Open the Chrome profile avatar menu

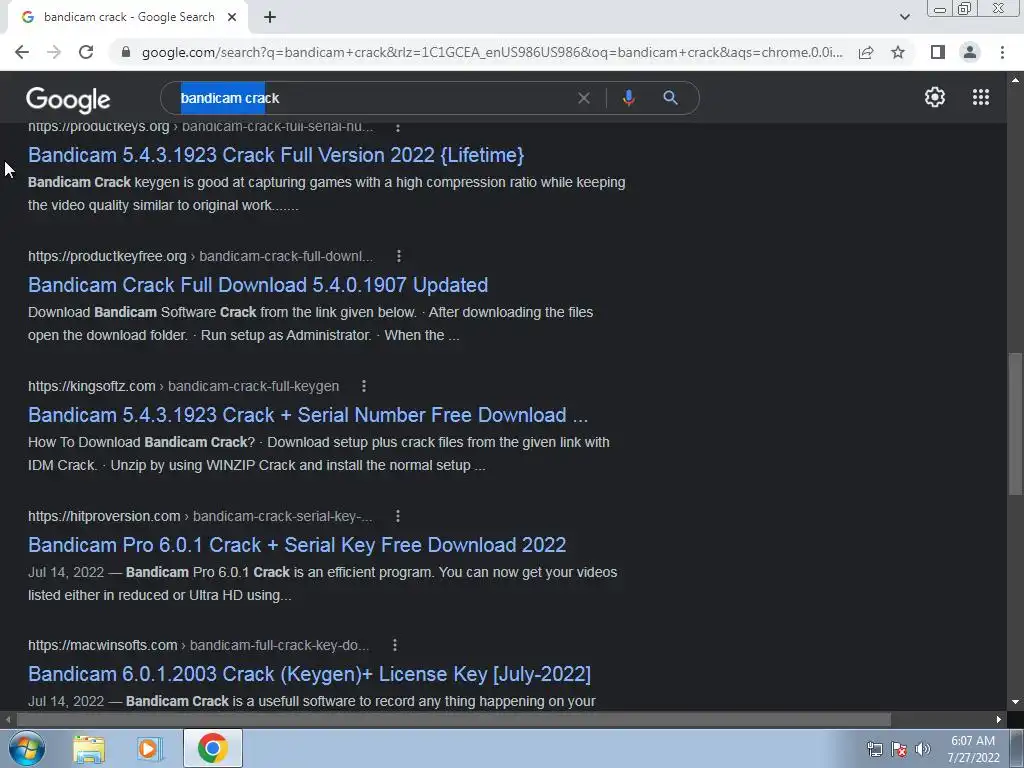point(970,52)
